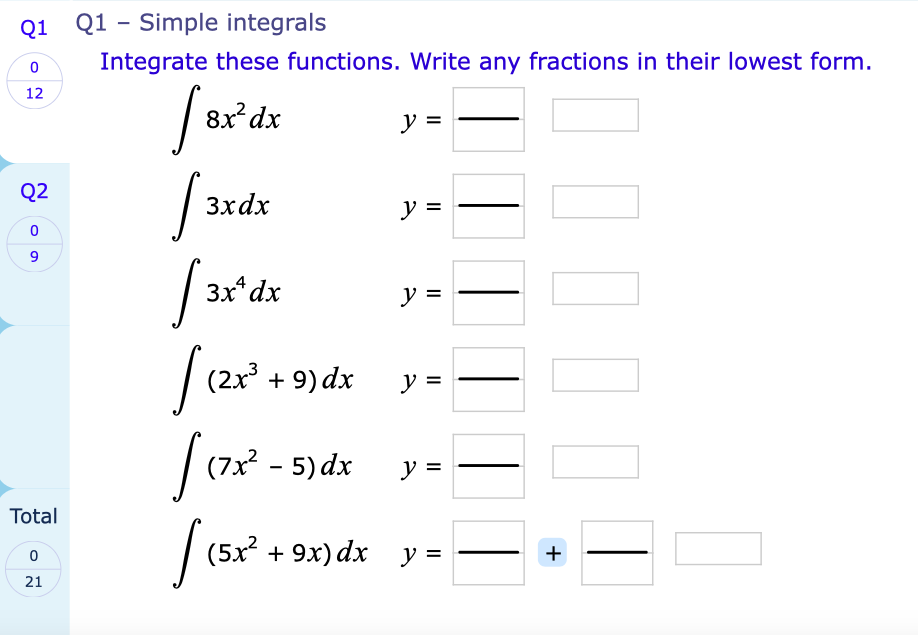This screenshot has height=635, width=918.
Task: Click the fraction box for the (7x² − 5) dx answer
Action: click(488, 465)
